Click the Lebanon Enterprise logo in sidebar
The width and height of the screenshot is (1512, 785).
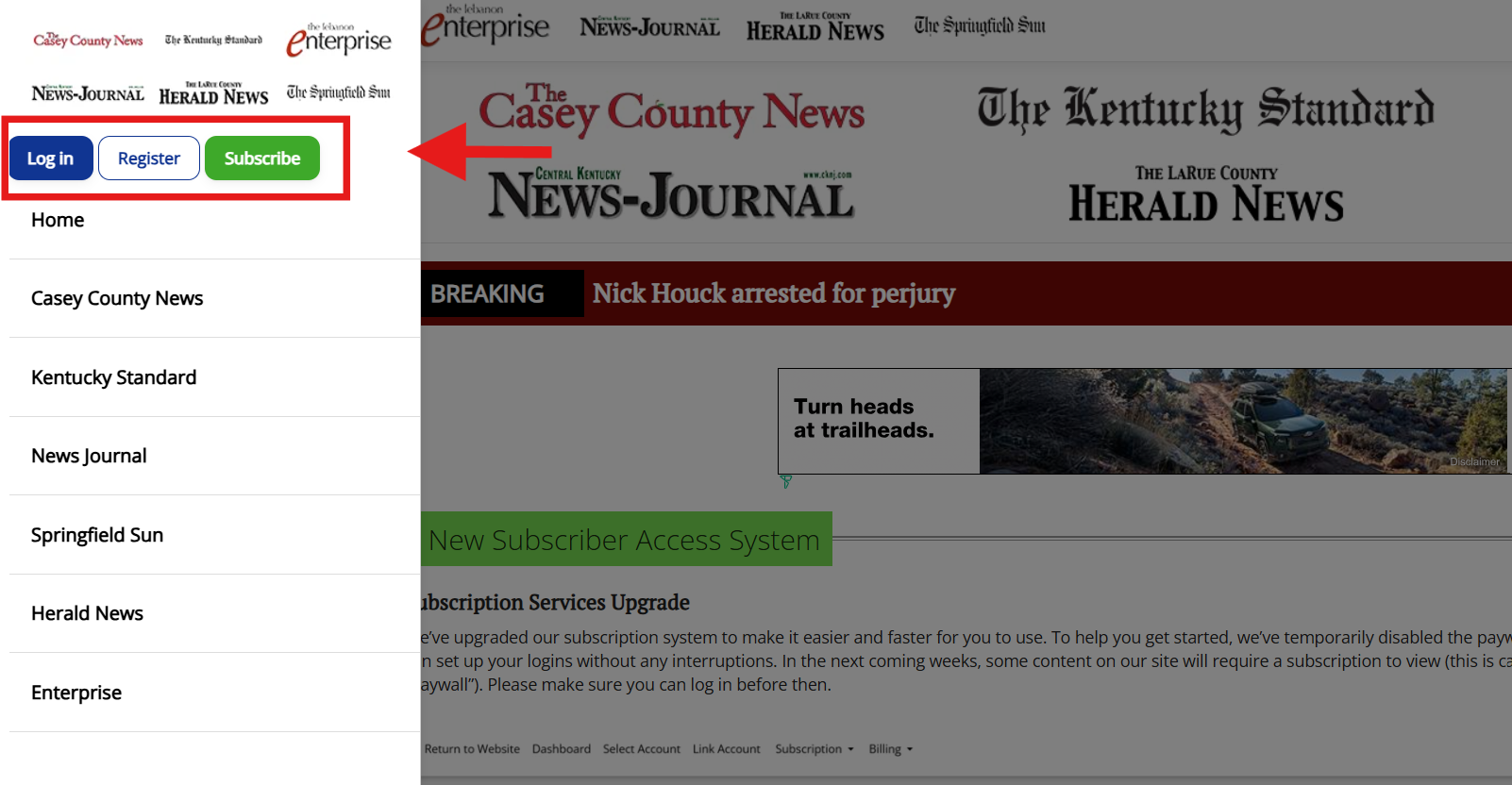(339, 40)
